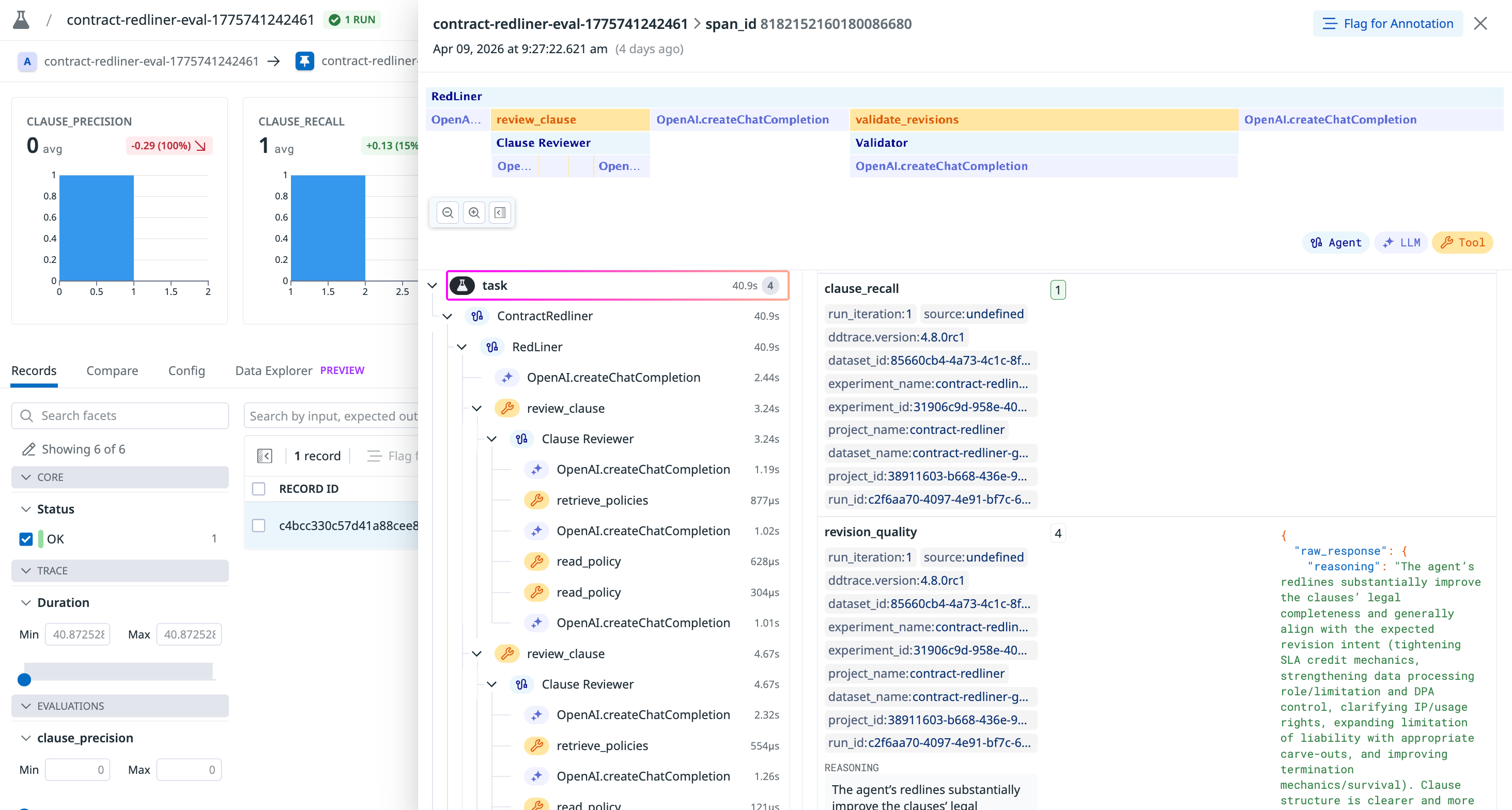1512x810 pixels.
Task: Check the select-all RECORD ID checkbox
Action: click(259, 488)
